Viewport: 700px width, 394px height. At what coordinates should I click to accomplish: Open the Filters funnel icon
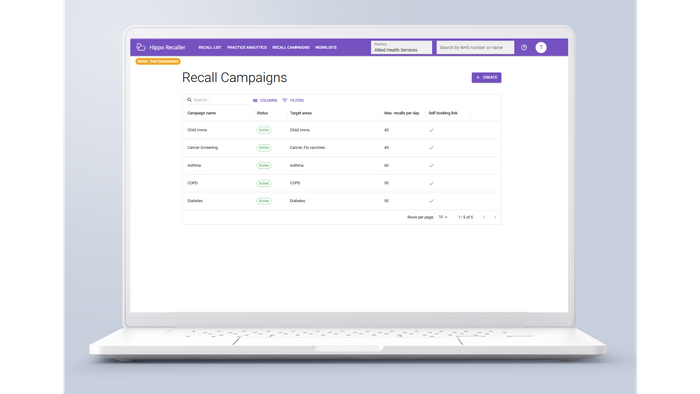point(284,100)
